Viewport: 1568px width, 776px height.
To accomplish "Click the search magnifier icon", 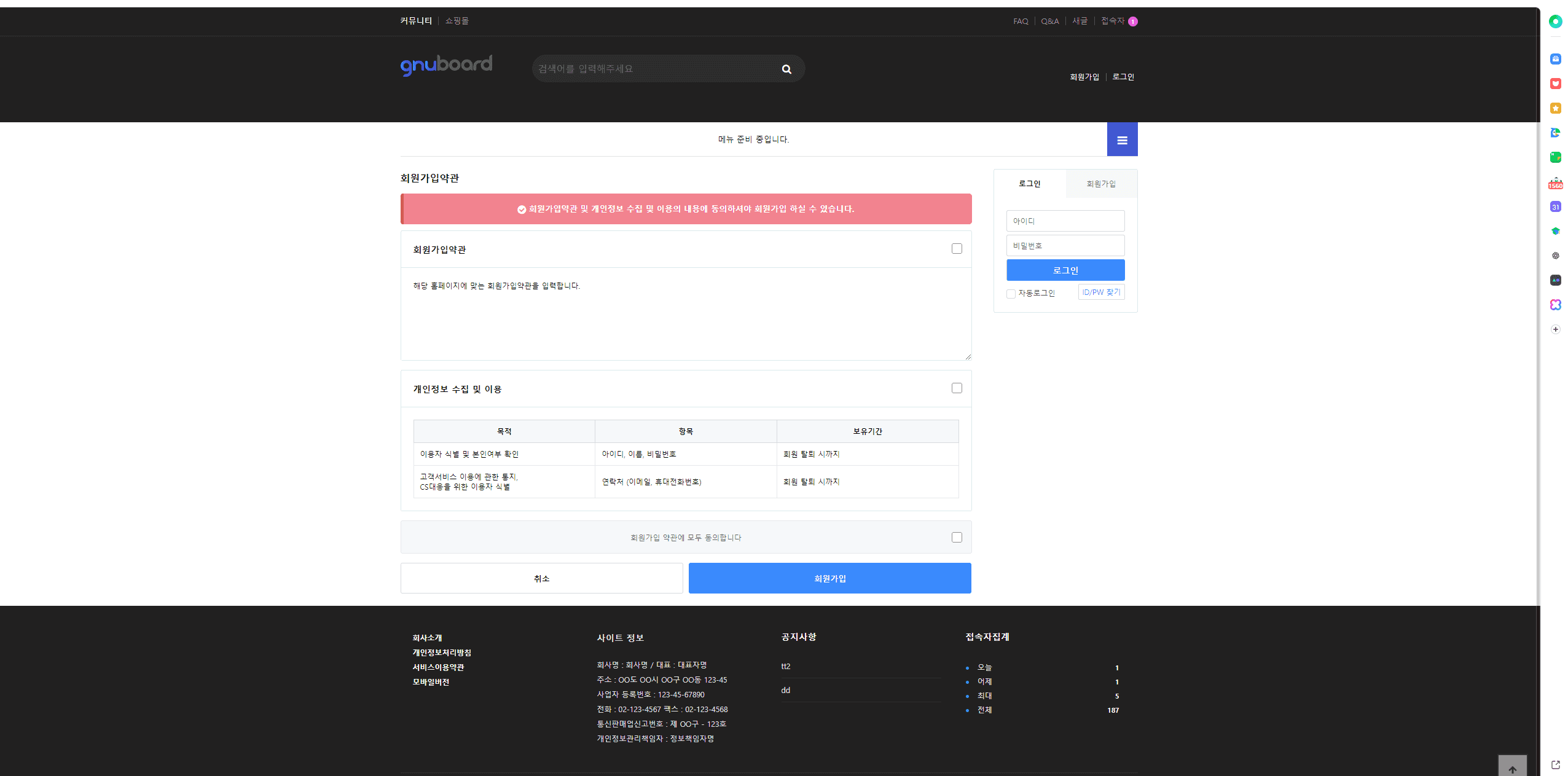I will tap(786, 69).
